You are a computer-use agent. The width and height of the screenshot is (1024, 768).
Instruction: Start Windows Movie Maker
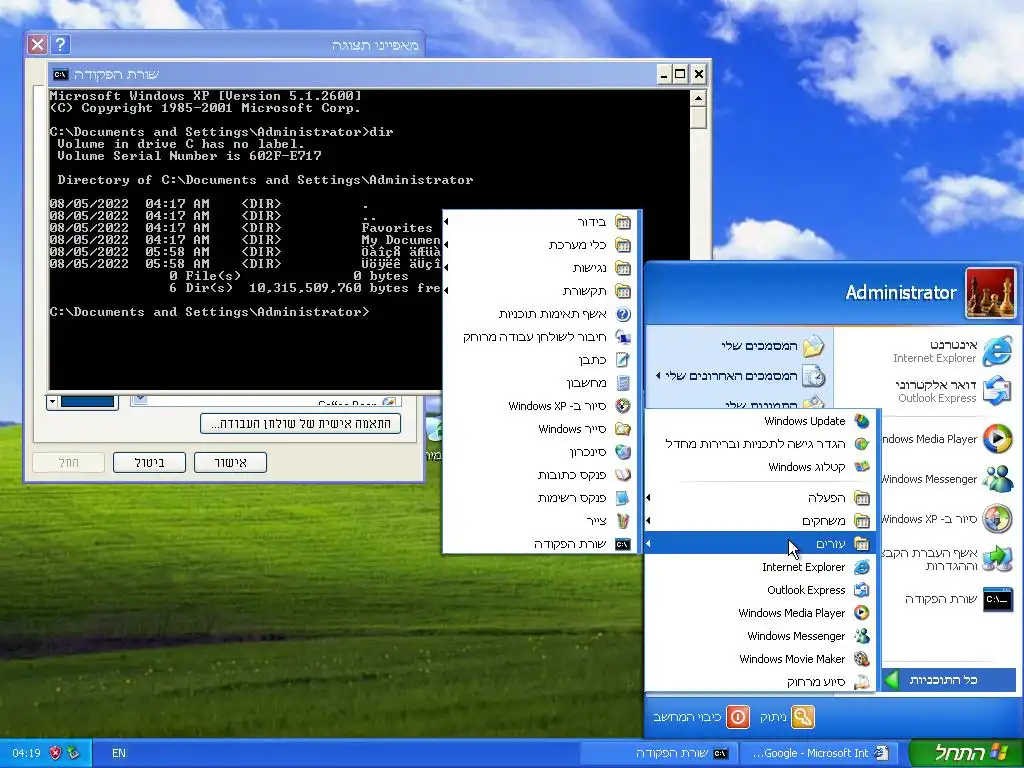click(x=760, y=659)
